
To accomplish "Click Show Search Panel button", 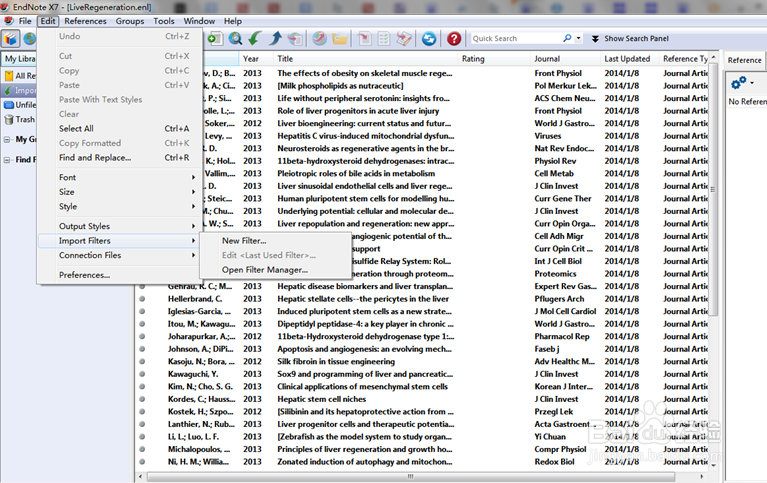I will coord(630,38).
